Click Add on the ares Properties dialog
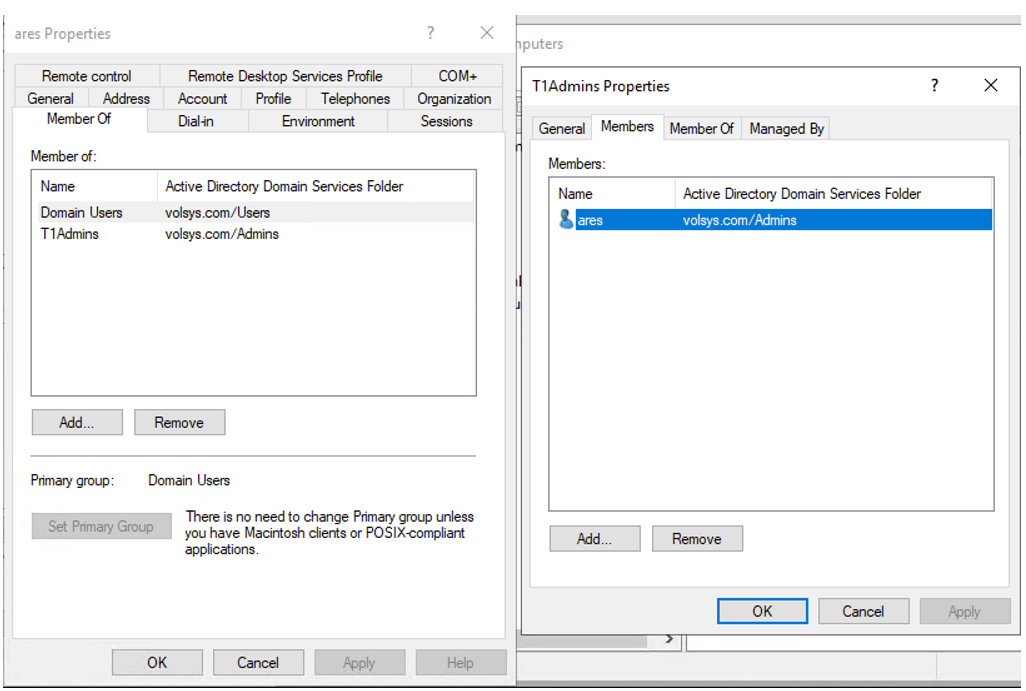 [x=77, y=422]
